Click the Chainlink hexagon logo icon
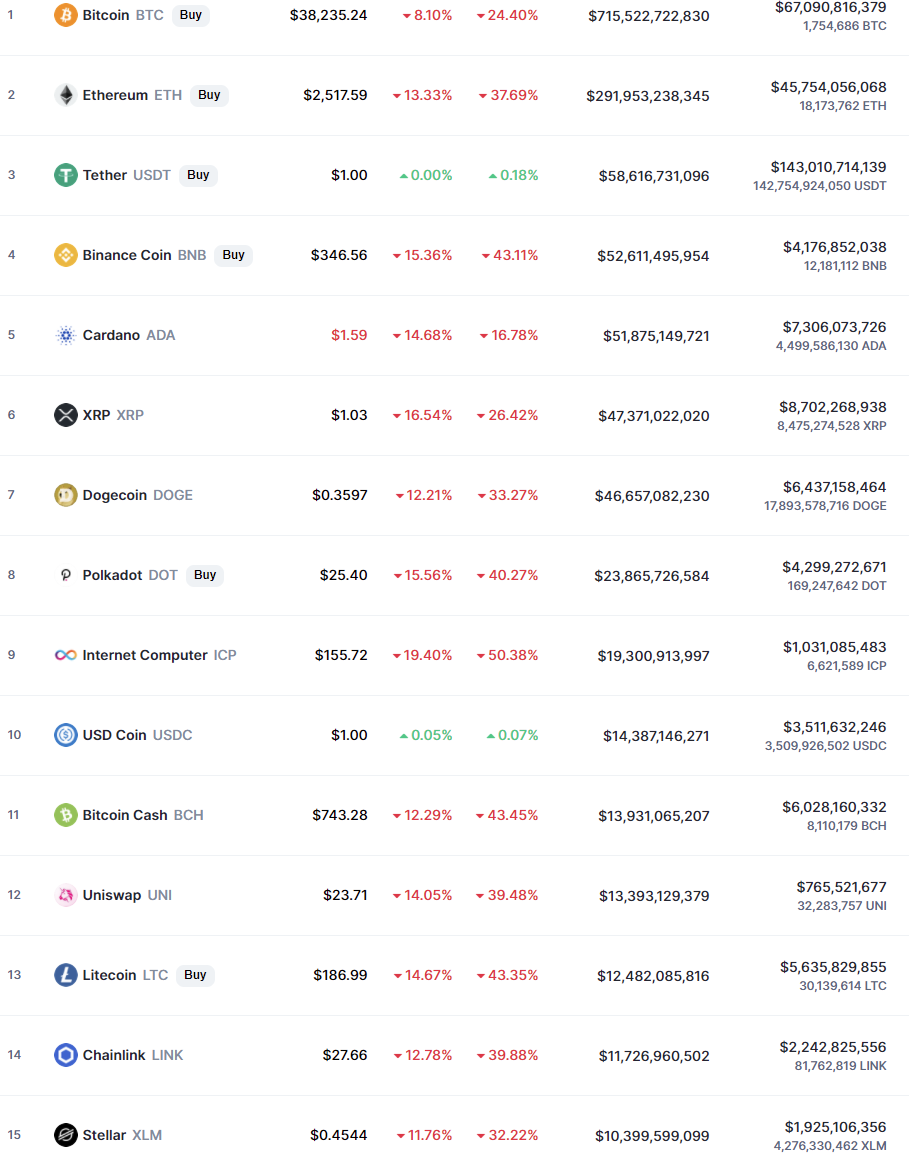The height and width of the screenshot is (1168, 909). (x=65, y=1055)
